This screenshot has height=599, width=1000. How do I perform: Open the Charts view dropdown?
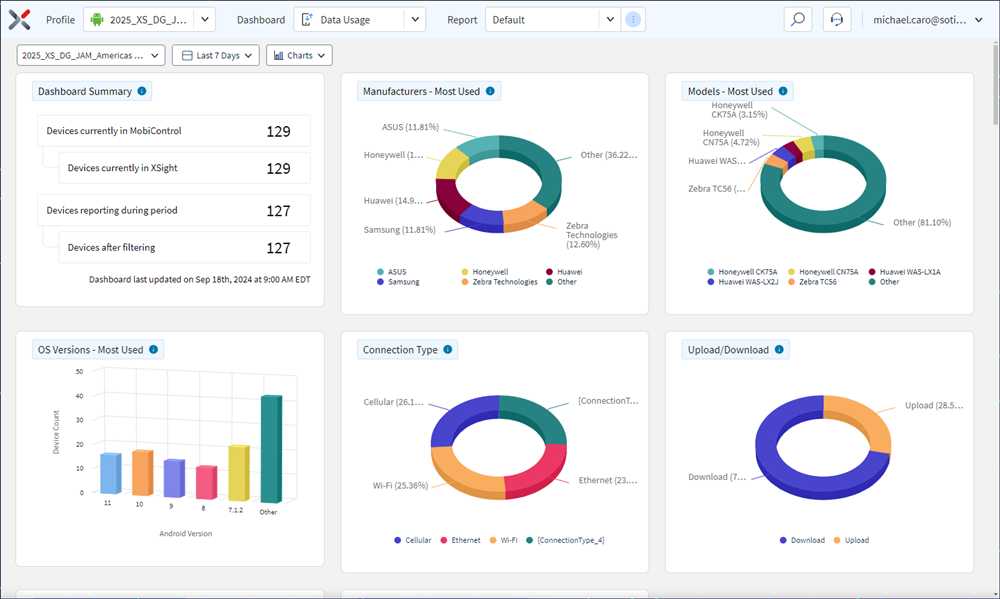pyautogui.click(x=299, y=55)
